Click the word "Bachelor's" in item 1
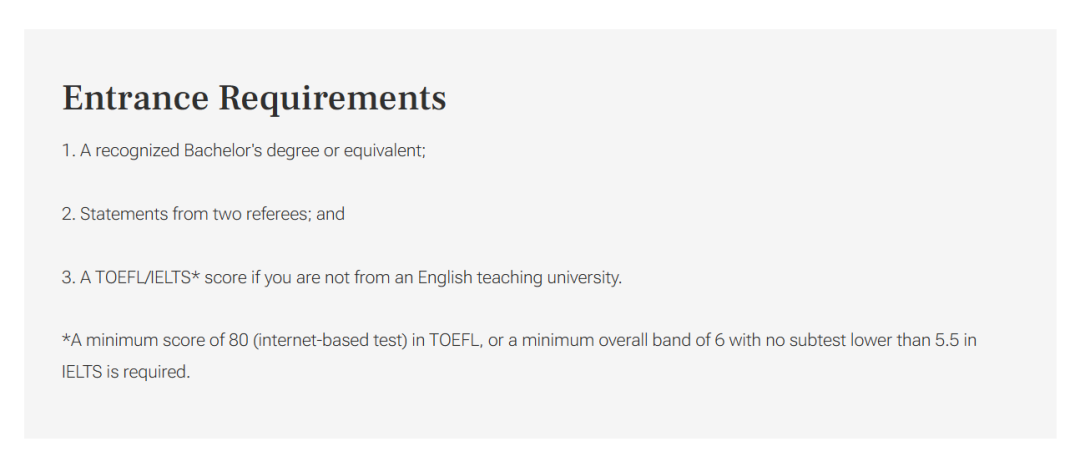This screenshot has width=1080, height=452. (222, 151)
